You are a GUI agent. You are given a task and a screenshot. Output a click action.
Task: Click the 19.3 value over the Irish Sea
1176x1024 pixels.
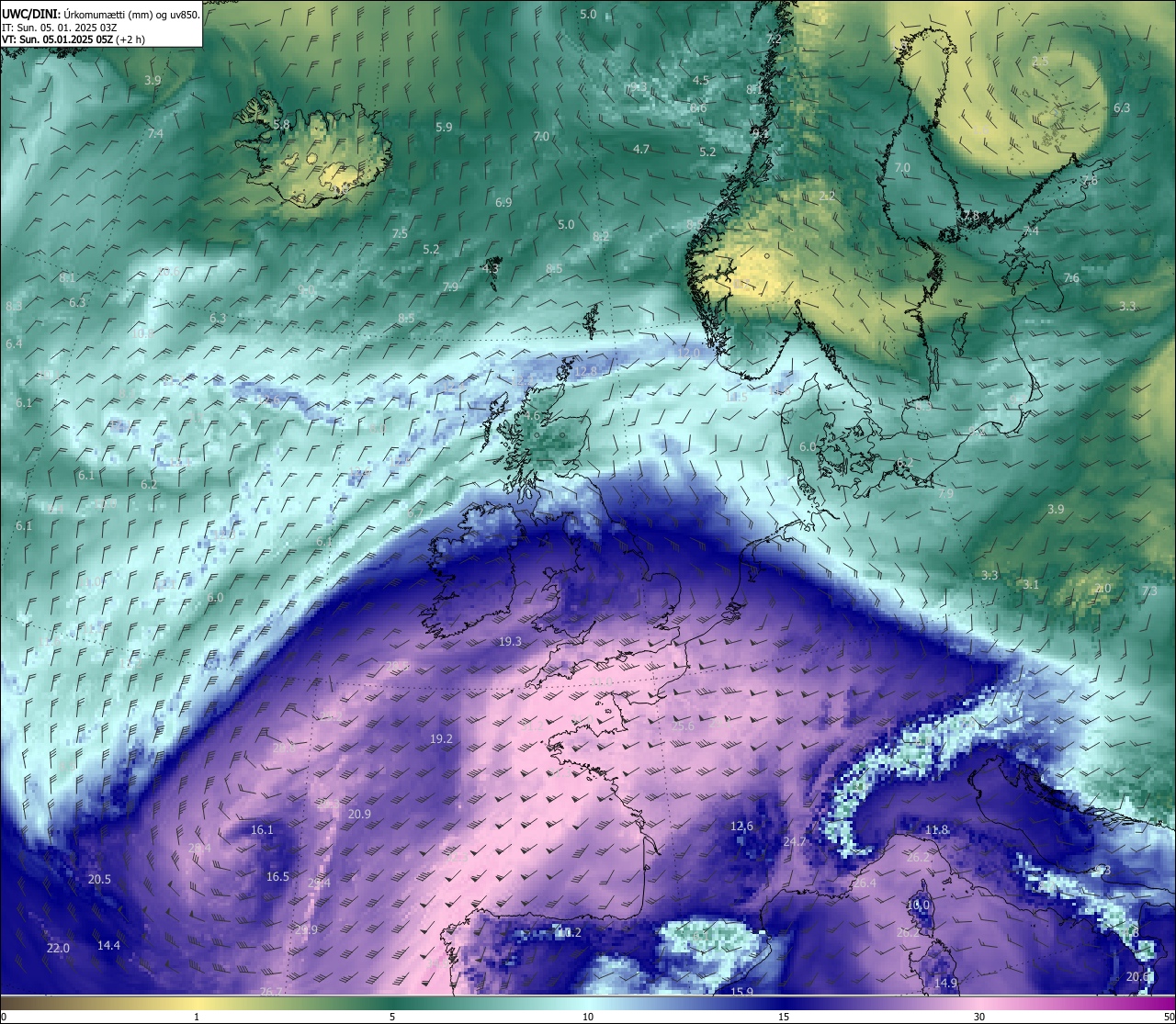510,642
